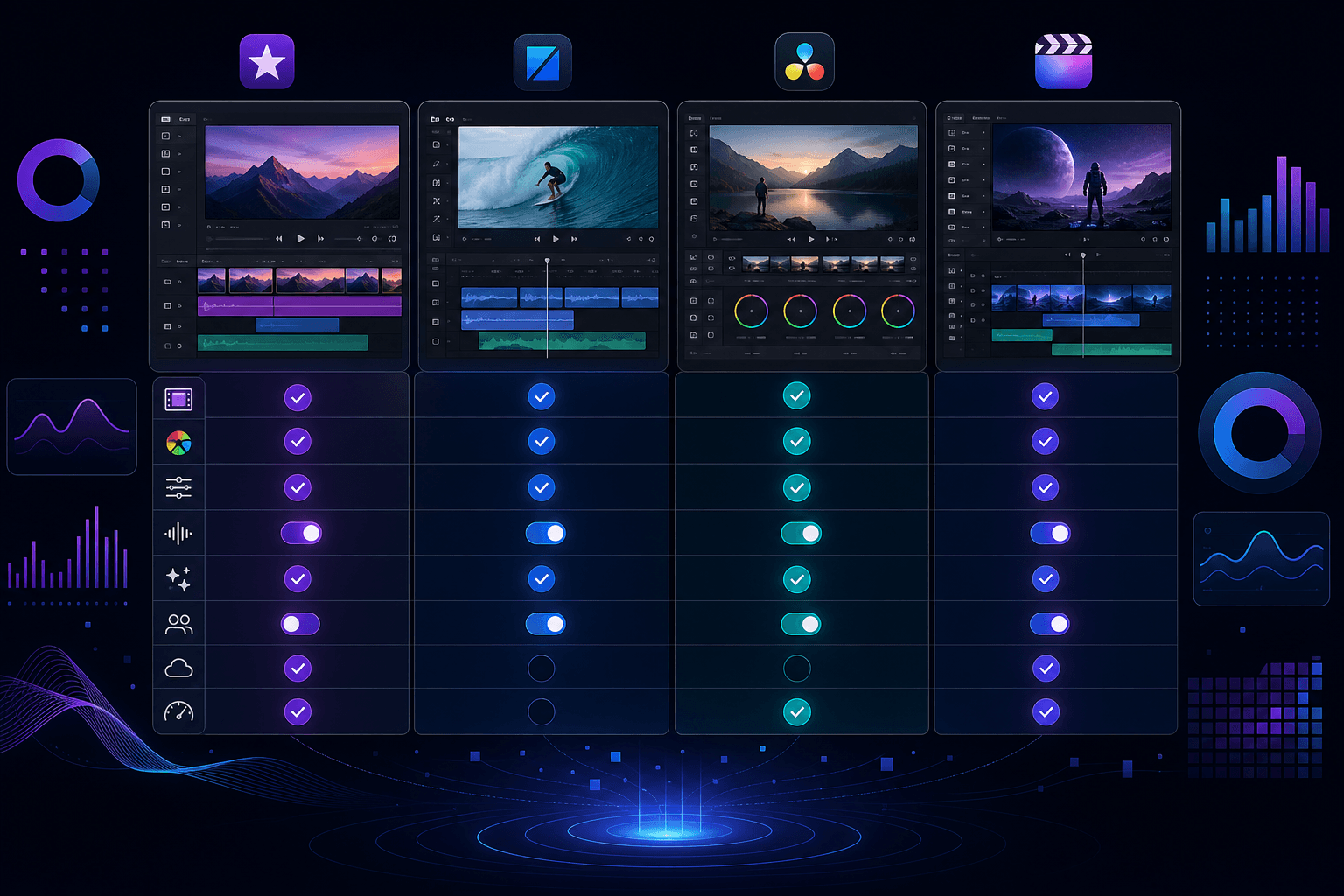Viewport: 1344px width, 896px height.
Task: Toggle waveform row switch in purple star column
Action: point(301,533)
